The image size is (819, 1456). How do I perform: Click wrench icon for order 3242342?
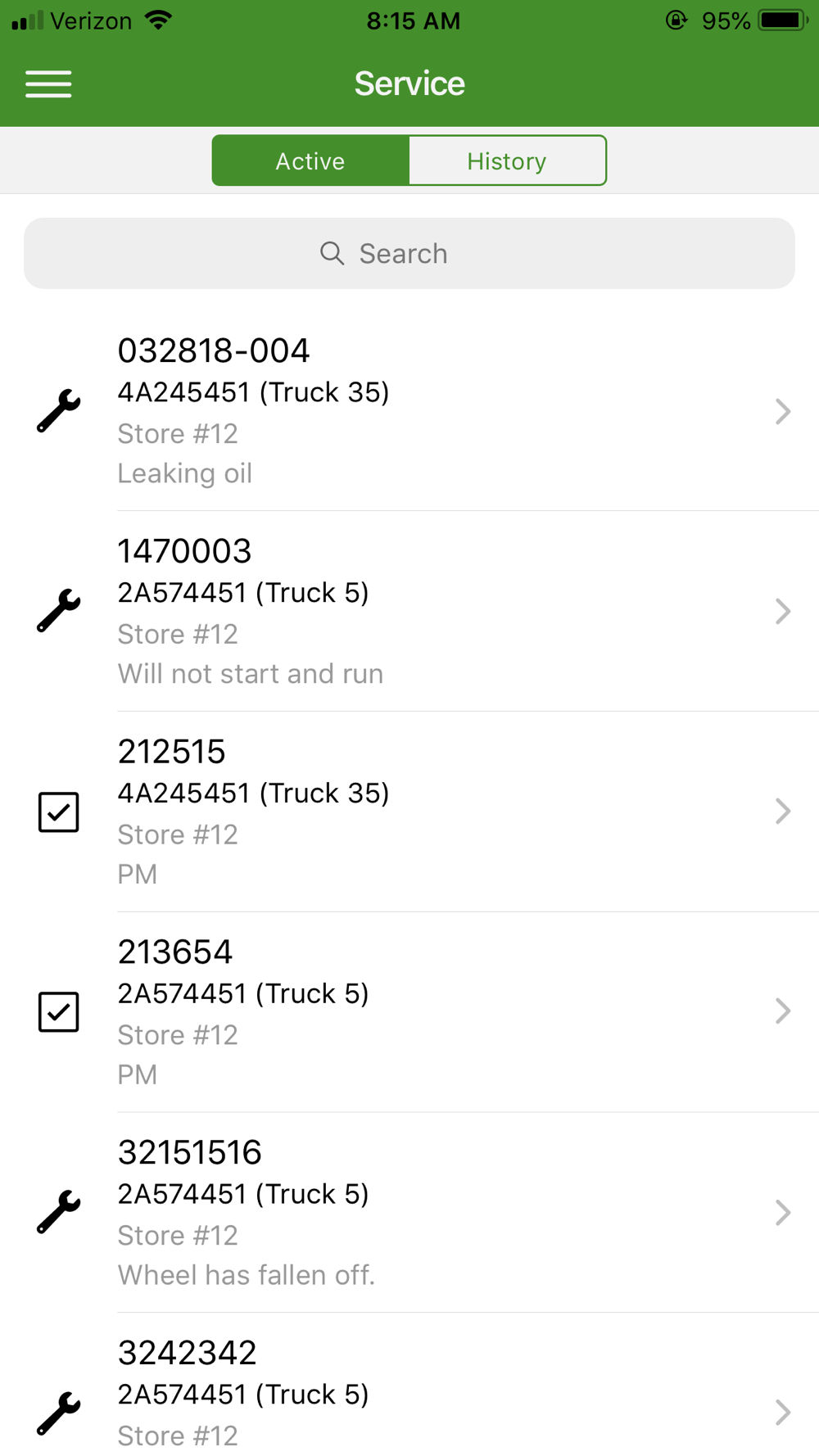click(x=59, y=1413)
